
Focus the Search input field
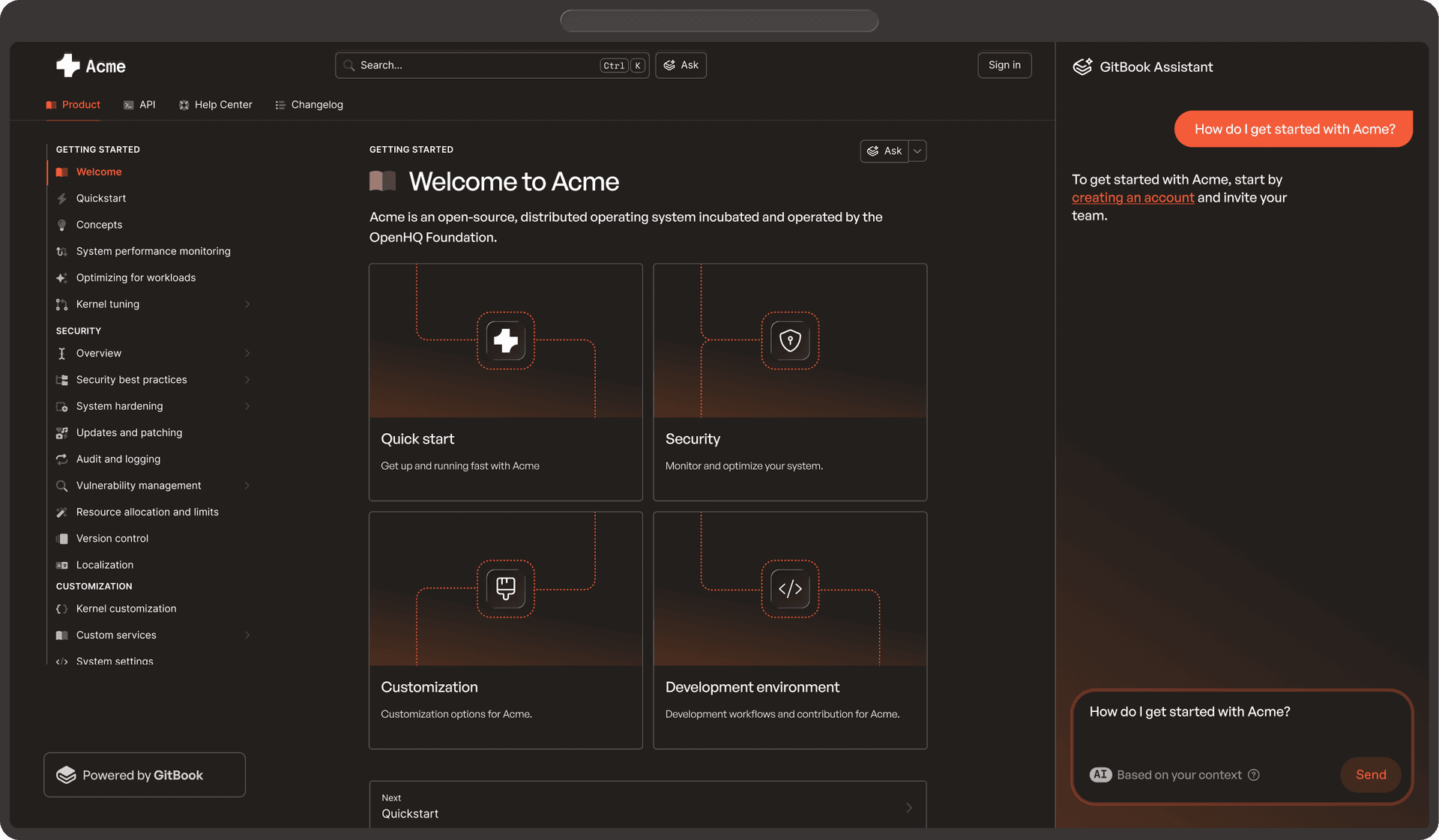(492, 65)
